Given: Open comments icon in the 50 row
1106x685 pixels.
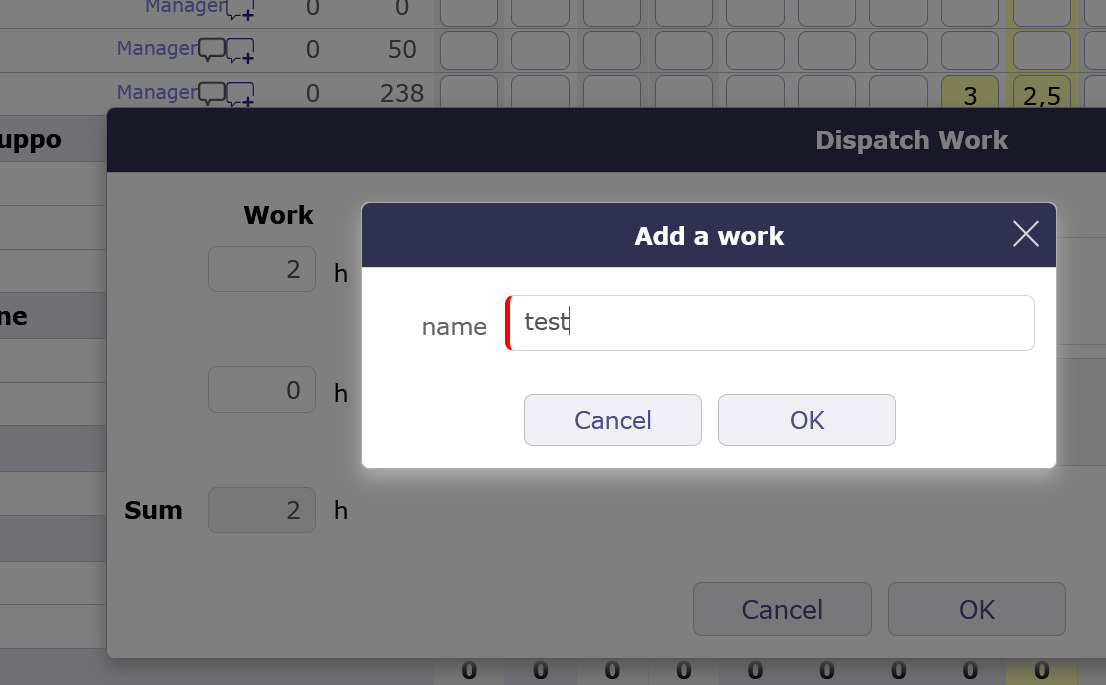Looking at the screenshot, I should [212, 49].
